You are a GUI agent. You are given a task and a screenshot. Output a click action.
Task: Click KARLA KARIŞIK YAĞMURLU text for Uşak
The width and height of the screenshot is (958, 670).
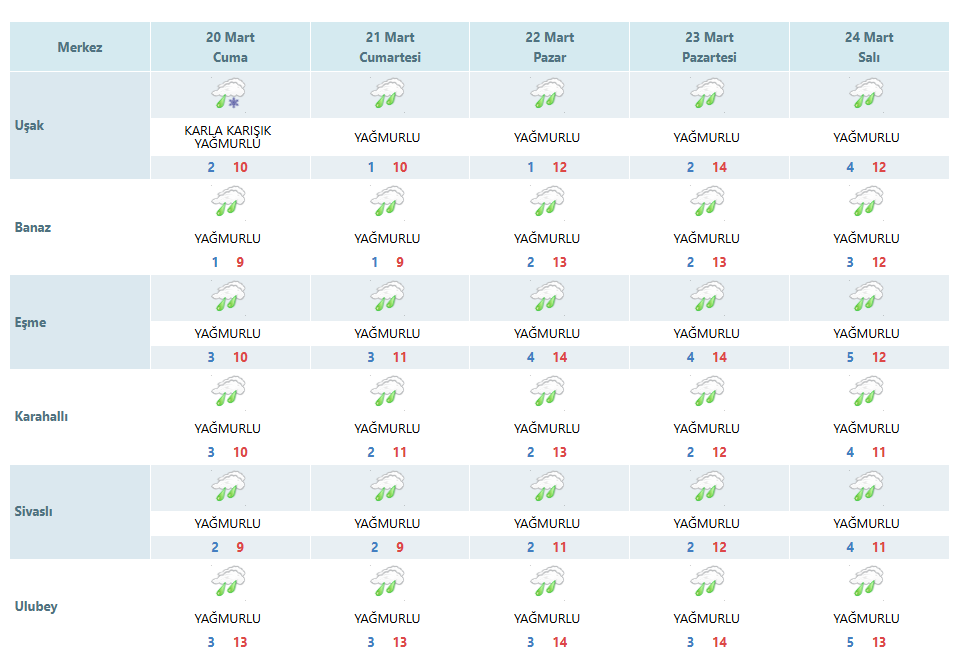click(x=228, y=137)
